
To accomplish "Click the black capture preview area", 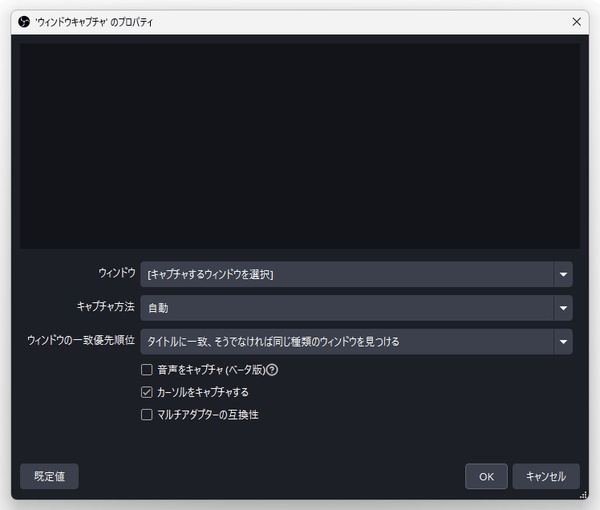I will 300,145.
